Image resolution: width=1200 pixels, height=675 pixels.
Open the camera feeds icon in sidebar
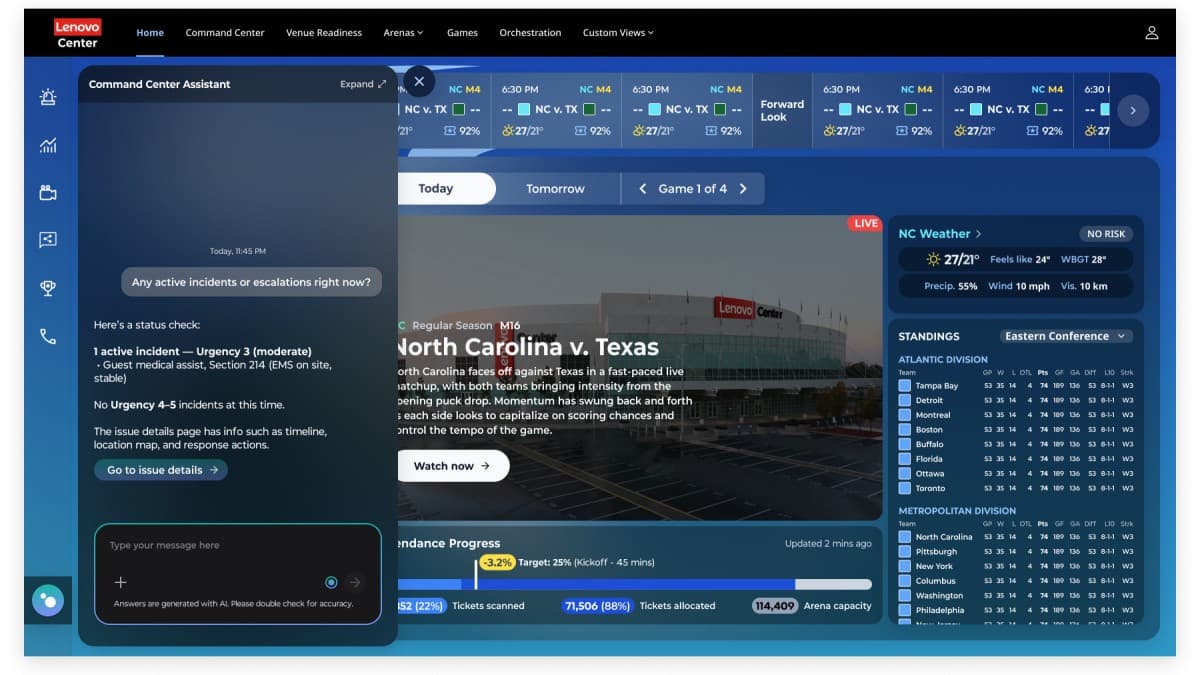click(48, 192)
